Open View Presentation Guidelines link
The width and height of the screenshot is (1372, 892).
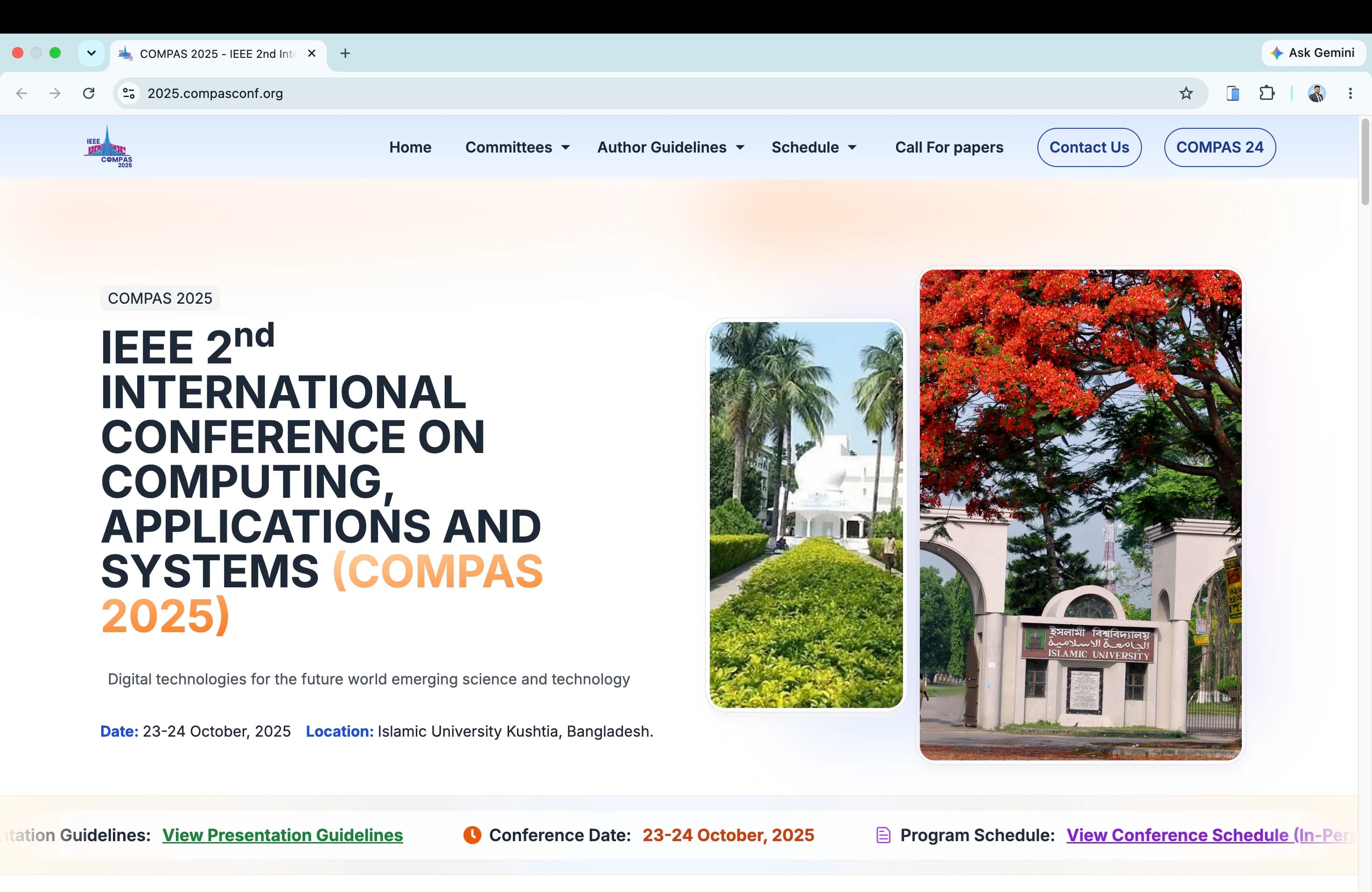point(282,835)
